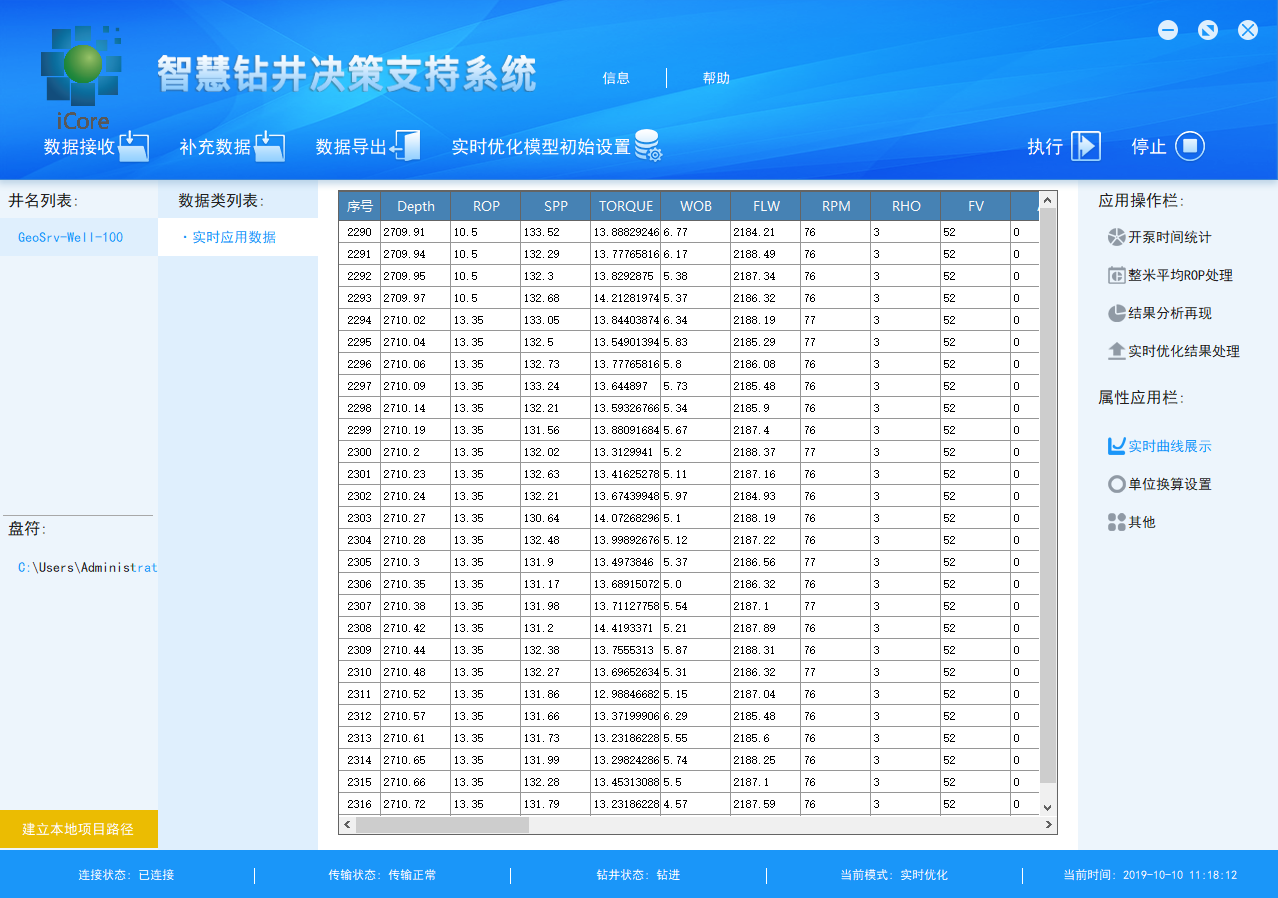Click WOB cell 4.57
The height and width of the screenshot is (898, 1278).
(x=696, y=804)
